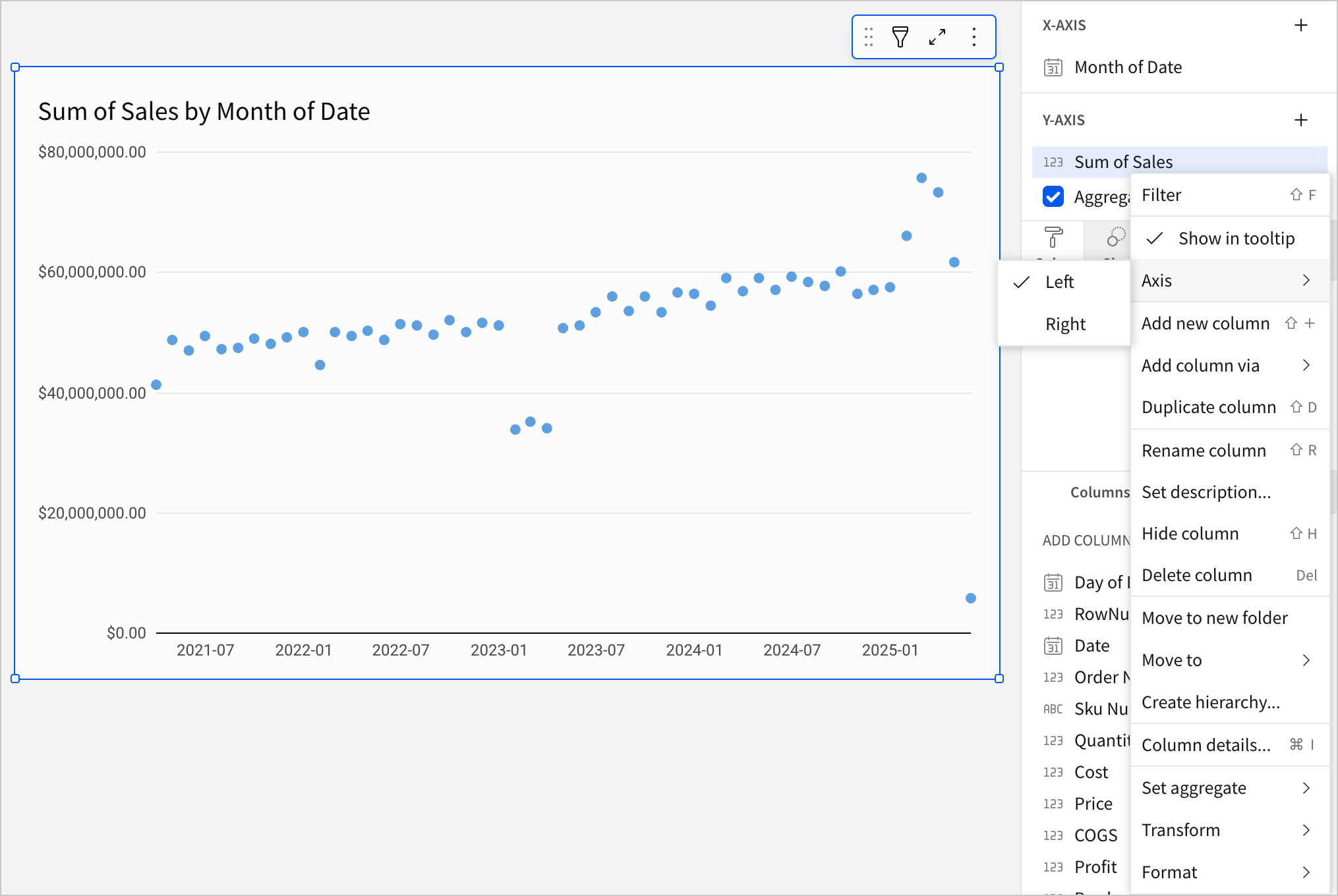Click the 123 icon beside Sum of Sales
1338x896 pixels.
coord(1053,162)
